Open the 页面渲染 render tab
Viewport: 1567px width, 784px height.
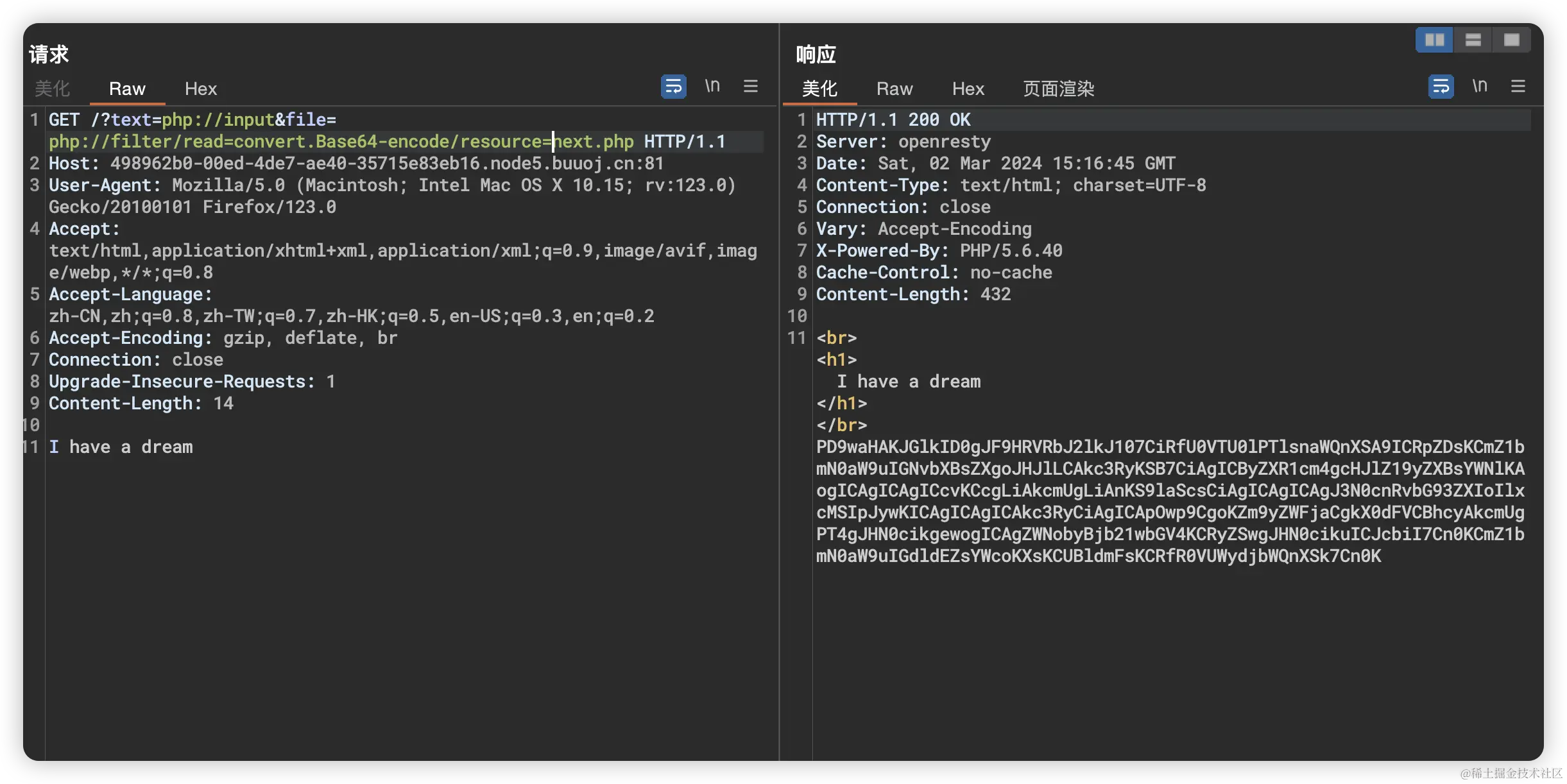pyautogui.click(x=1058, y=89)
